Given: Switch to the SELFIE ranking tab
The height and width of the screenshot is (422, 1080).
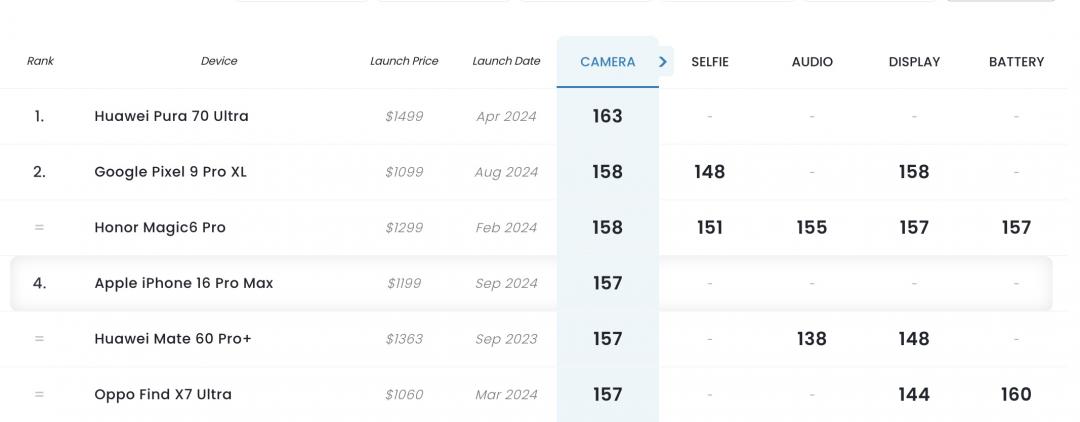Looking at the screenshot, I should pos(710,62).
